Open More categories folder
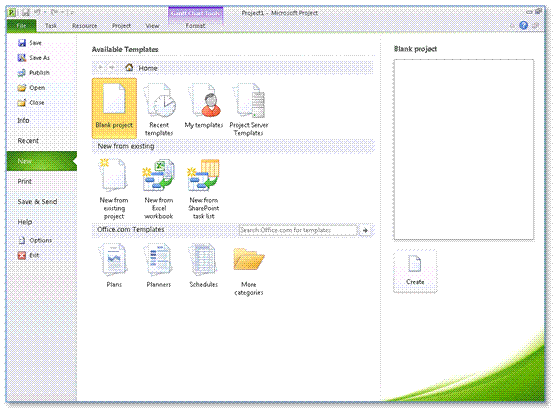Viewport: 556px width, 413px height. (249, 271)
